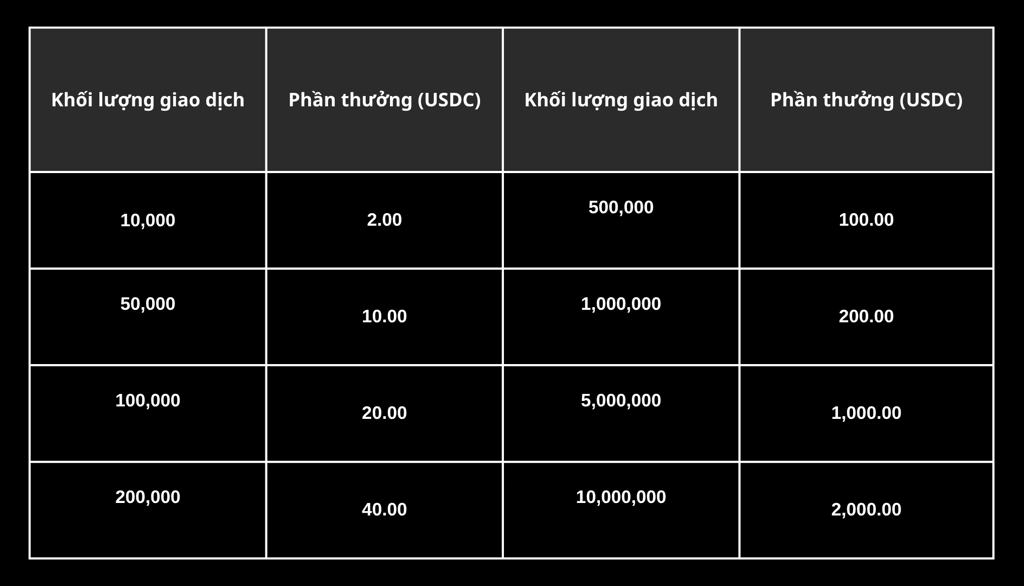The image size is (1024, 586).
Task: Select the 500,000 volume cell
Action: point(621,220)
